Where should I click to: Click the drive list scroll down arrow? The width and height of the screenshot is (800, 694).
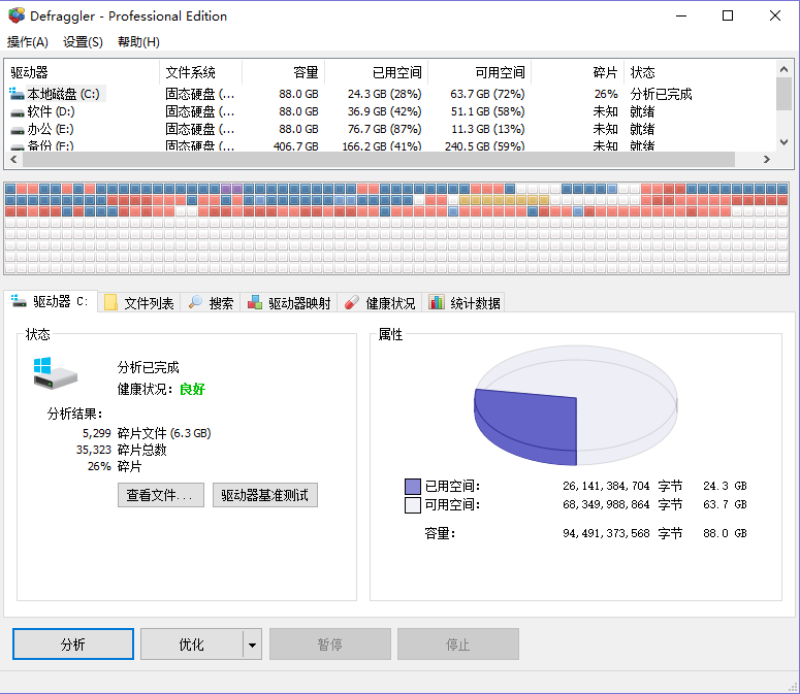tap(784, 143)
